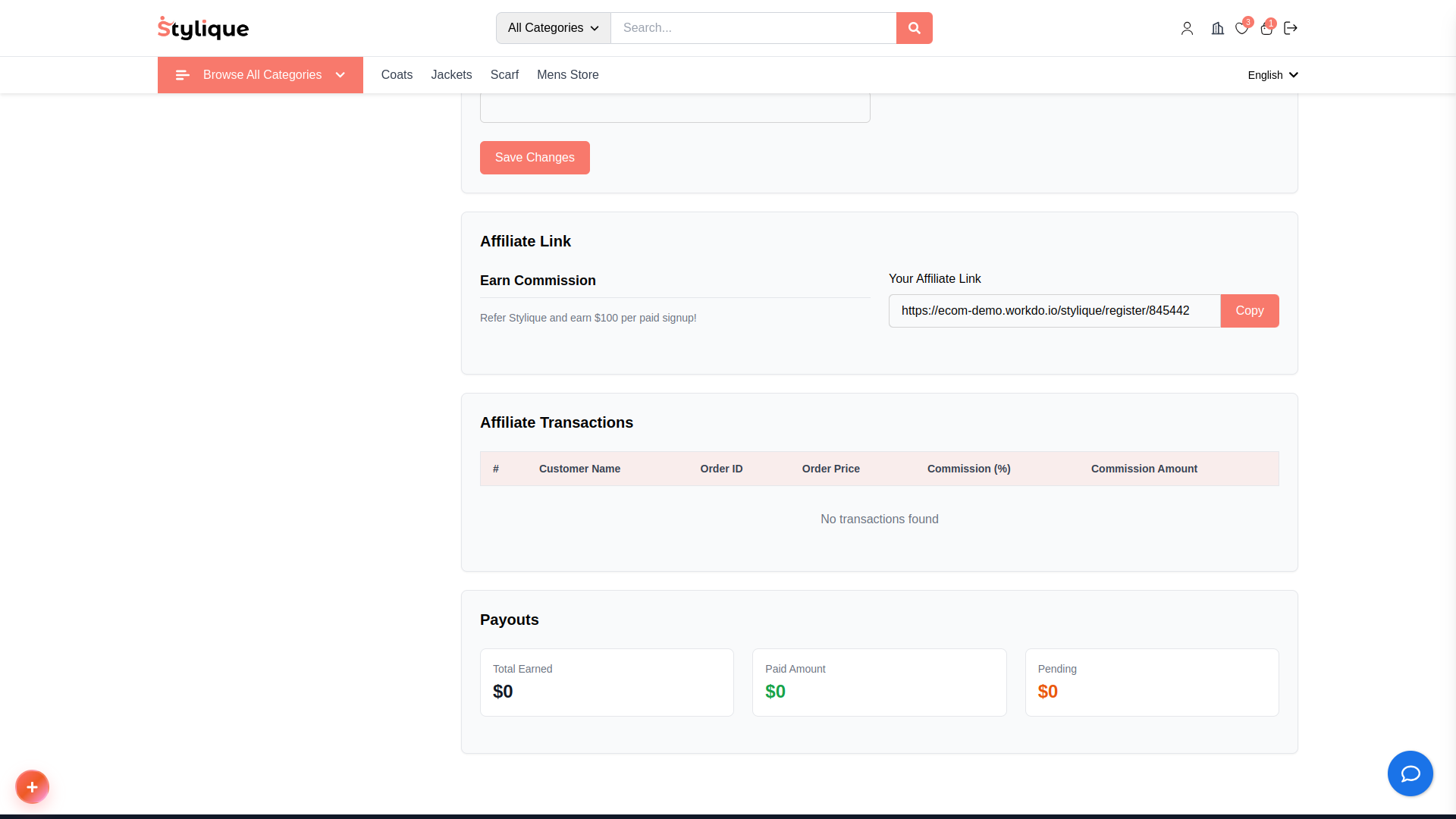Viewport: 1456px width, 819px height.
Task: Click the Affiliate Link heading
Action: coord(525,241)
